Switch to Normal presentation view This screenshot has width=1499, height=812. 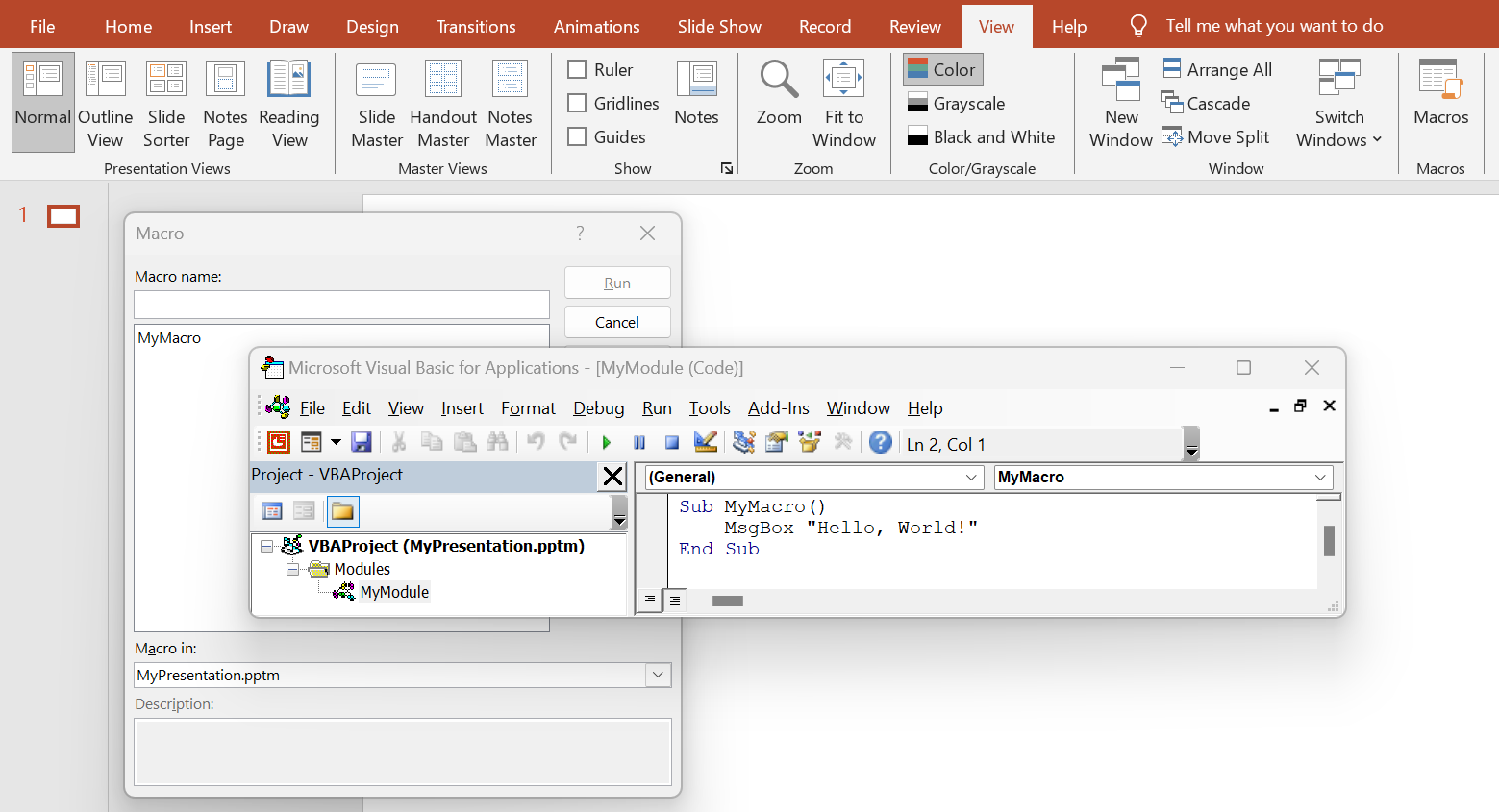tap(43, 103)
